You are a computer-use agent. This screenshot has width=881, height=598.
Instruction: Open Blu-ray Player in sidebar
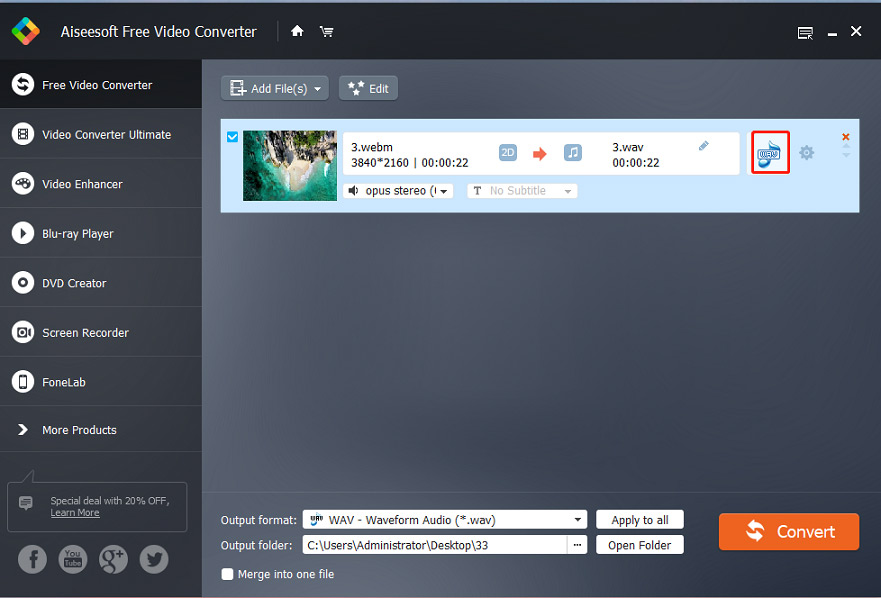coord(101,233)
